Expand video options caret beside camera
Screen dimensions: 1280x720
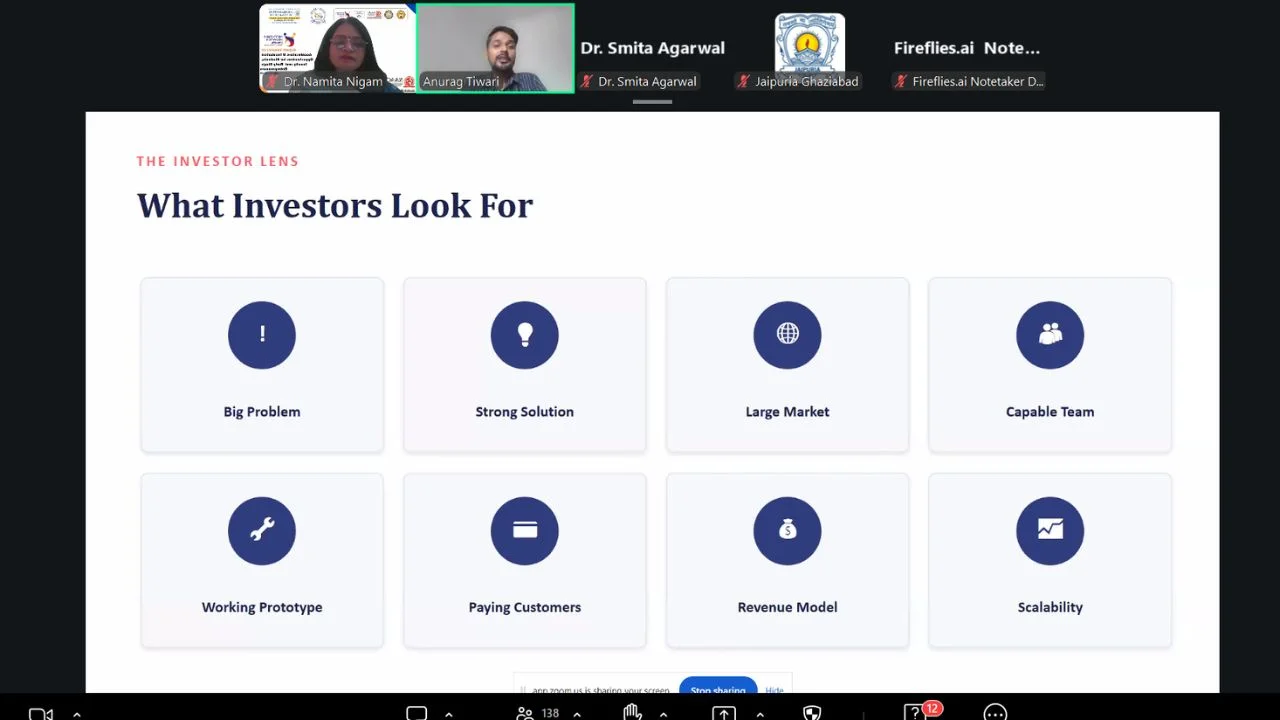pos(77,714)
